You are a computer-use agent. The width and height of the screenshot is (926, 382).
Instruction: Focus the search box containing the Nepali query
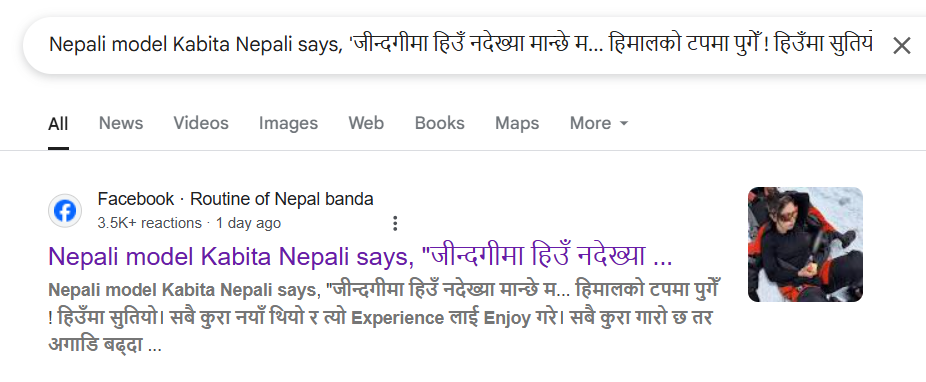click(461, 45)
